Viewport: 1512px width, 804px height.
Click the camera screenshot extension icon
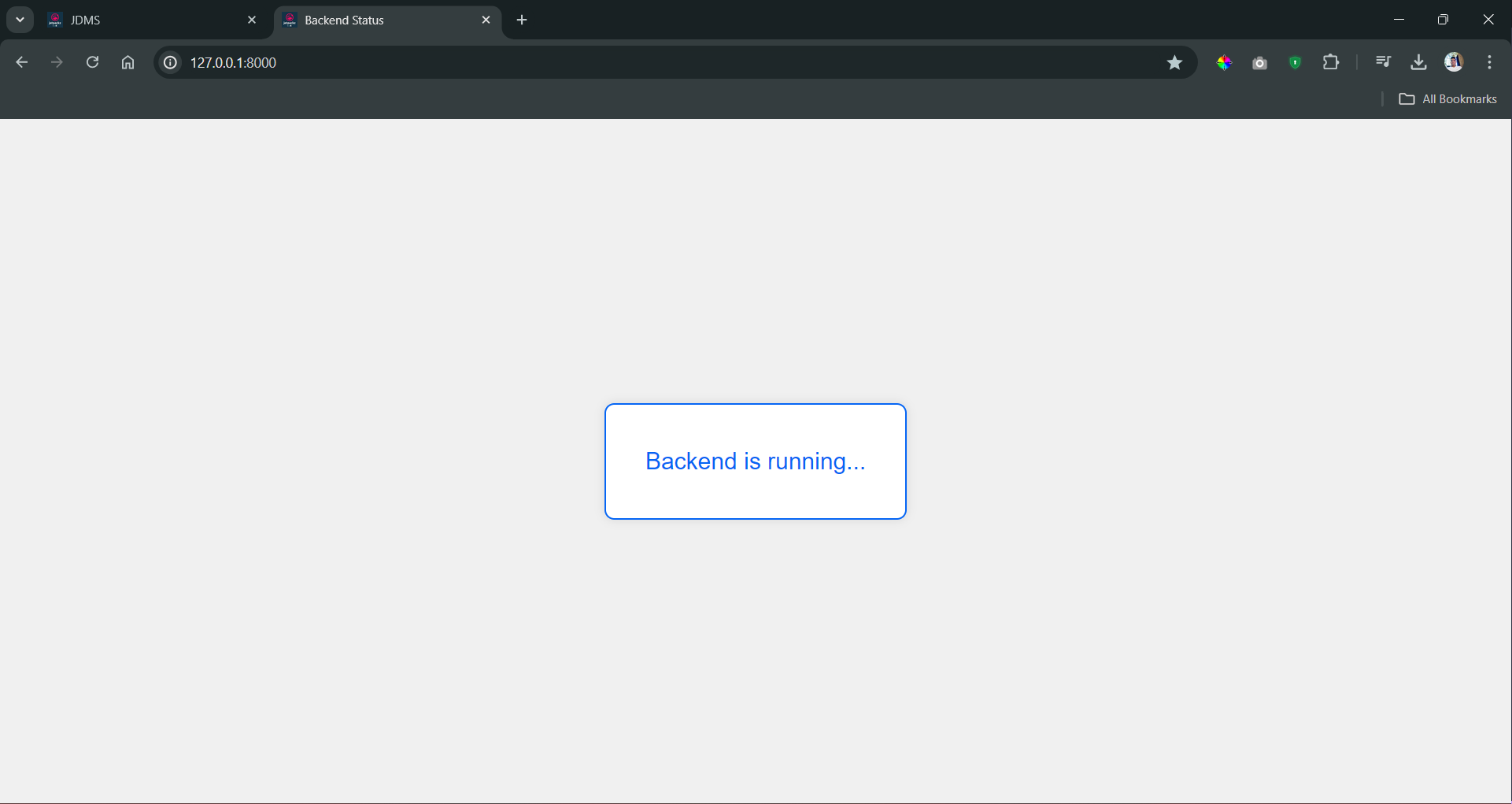pyautogui.click(x=1259, y=63)
